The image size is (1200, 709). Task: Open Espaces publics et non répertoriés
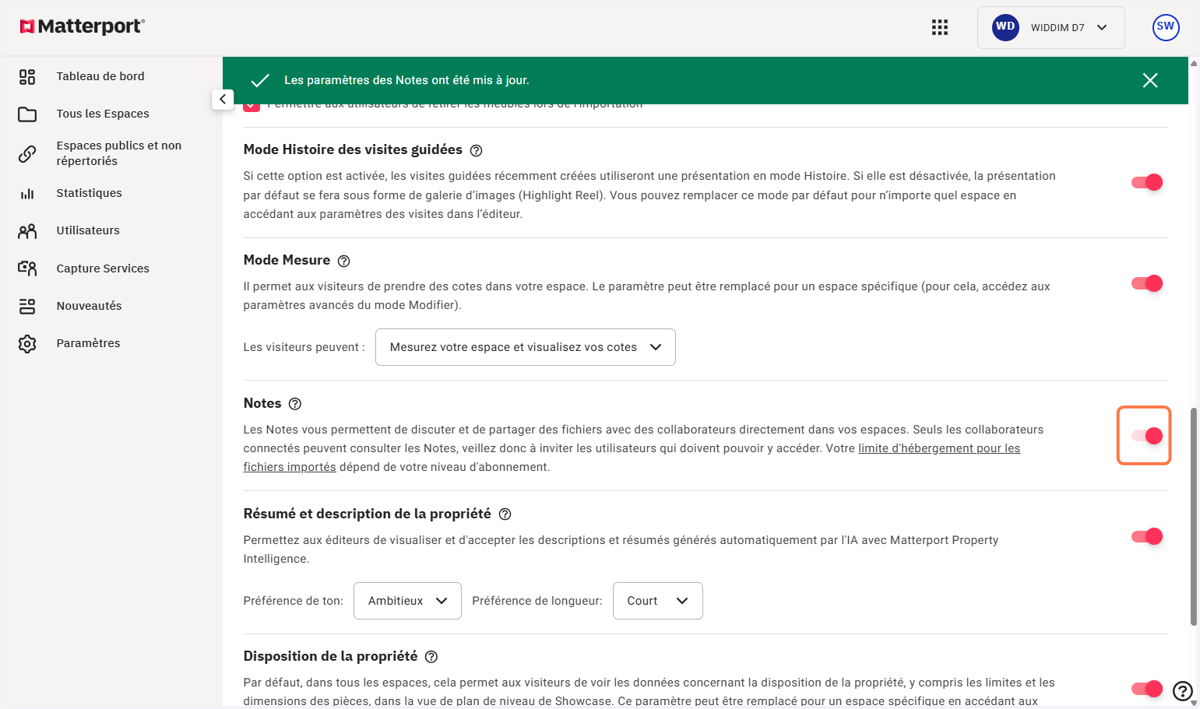(119, 153)
